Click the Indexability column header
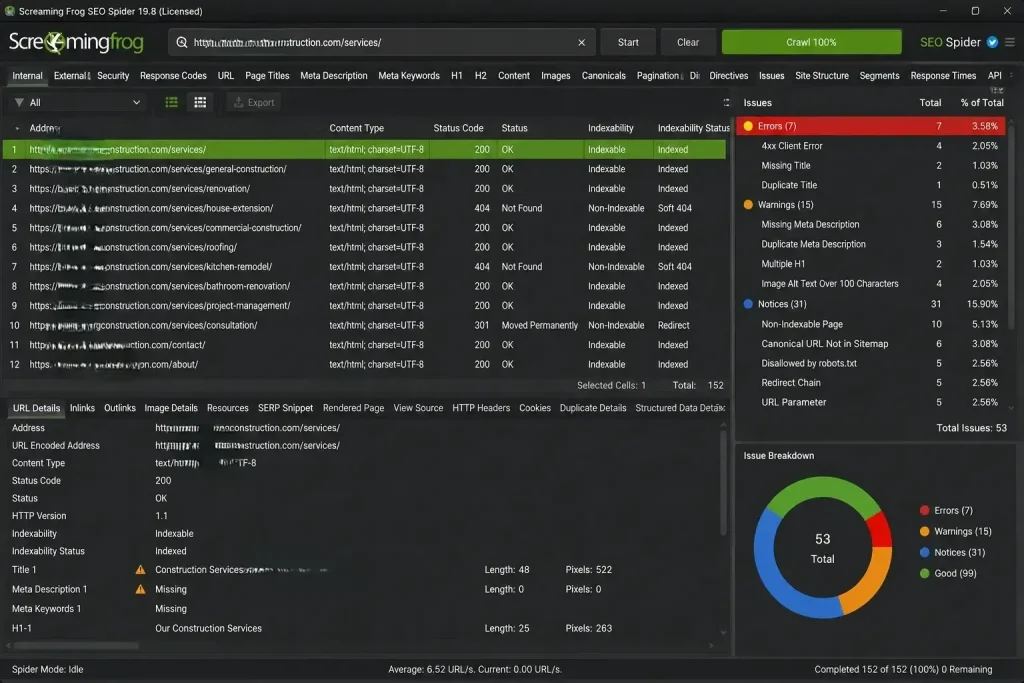The height and width of the screenshot is (683, 1024). (x=611, y=128)
